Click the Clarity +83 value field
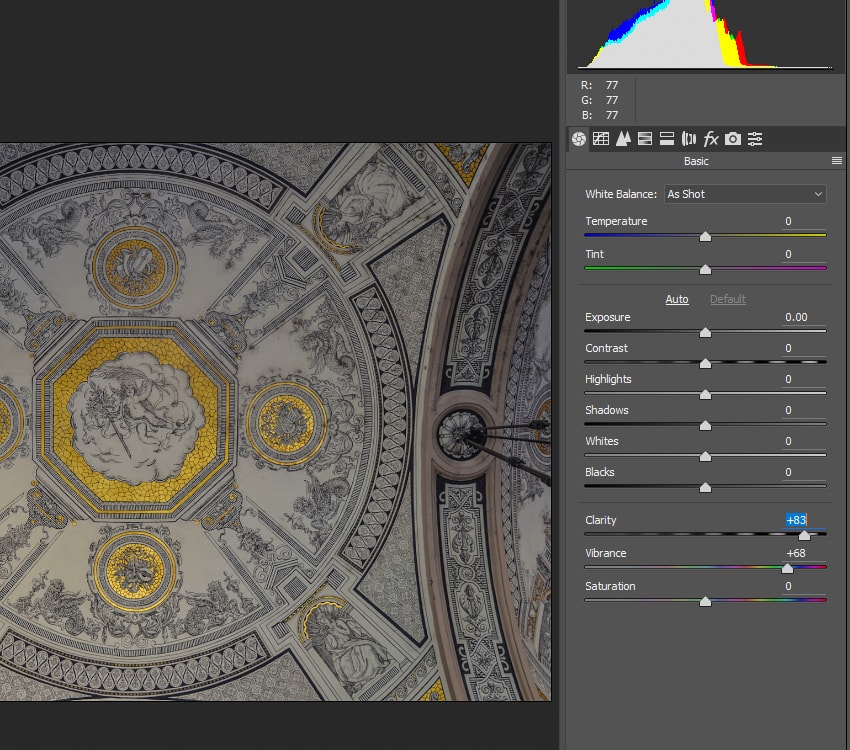The image size is (850, 750). pos(803,520)
